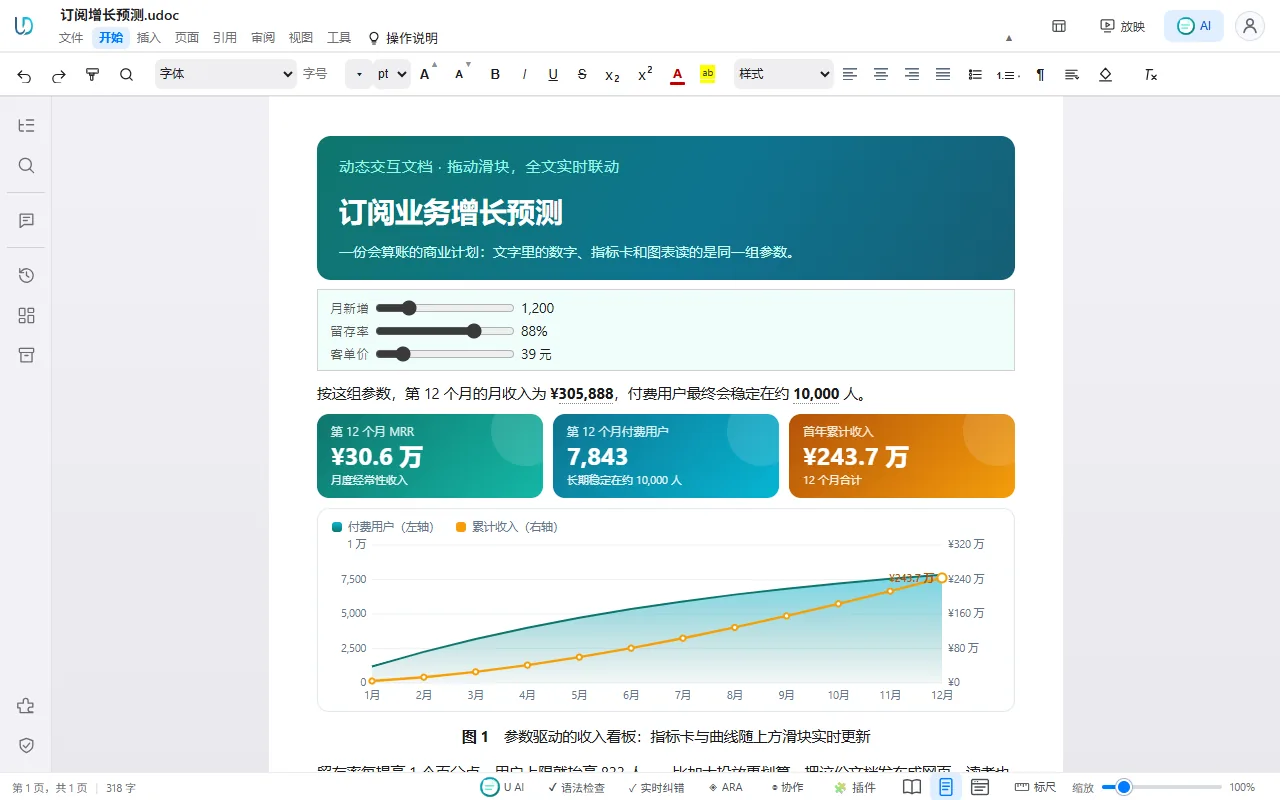Open the AI assistant button
Viewport: 1280px width, 800px height.
[x=1194, y=27]
